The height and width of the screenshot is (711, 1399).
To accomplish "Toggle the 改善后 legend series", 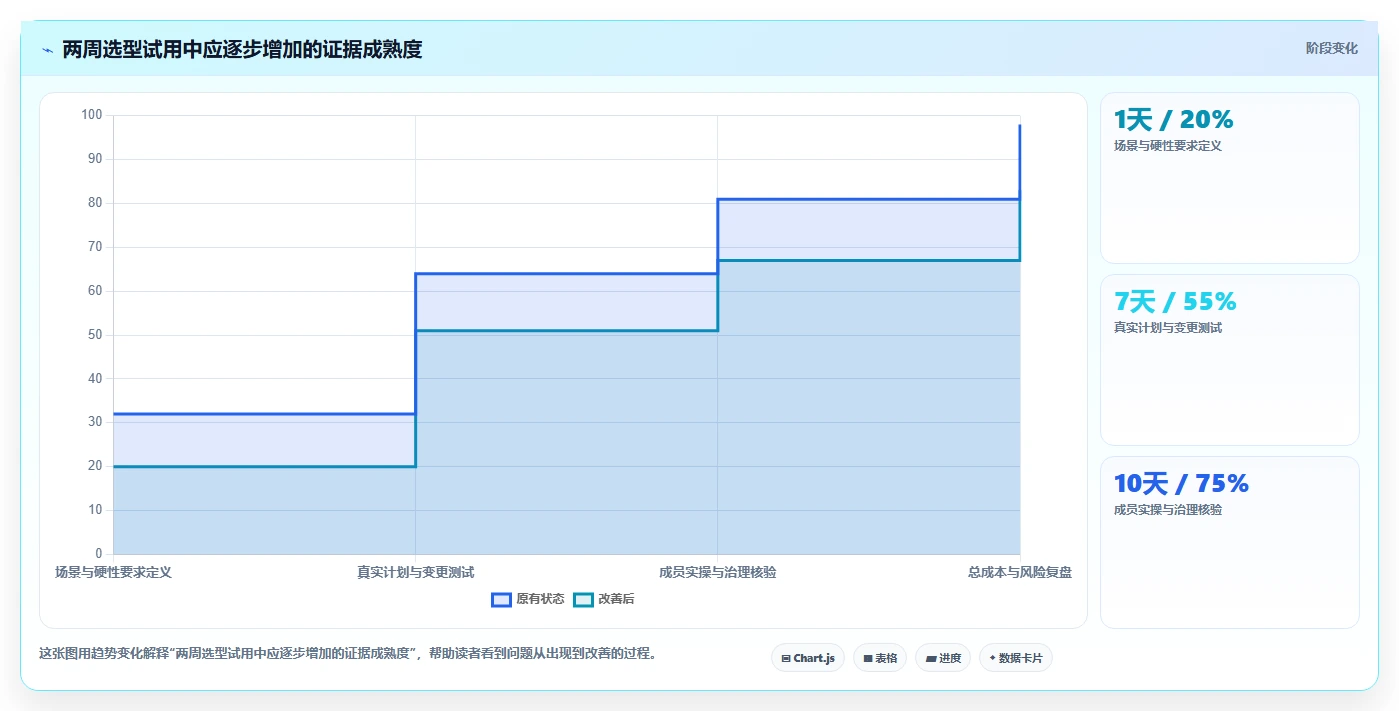I will (x=604, y=599).
